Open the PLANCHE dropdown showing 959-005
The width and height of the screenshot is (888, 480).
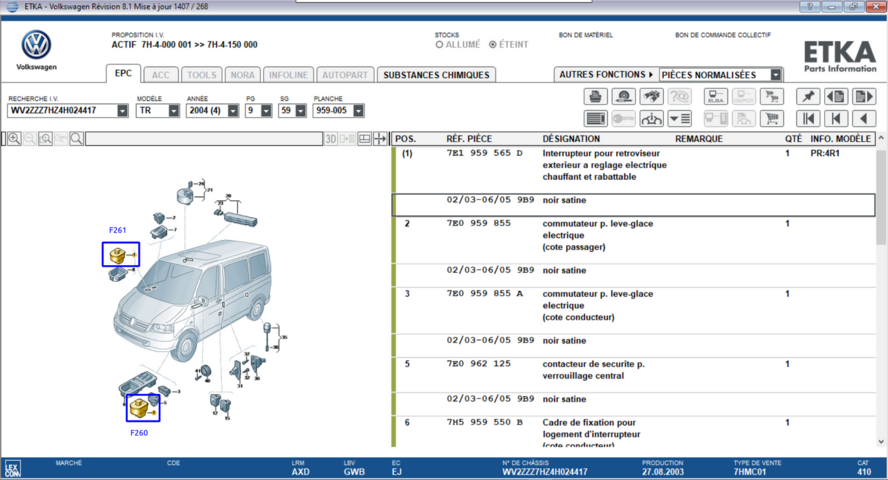pos(358,111)
